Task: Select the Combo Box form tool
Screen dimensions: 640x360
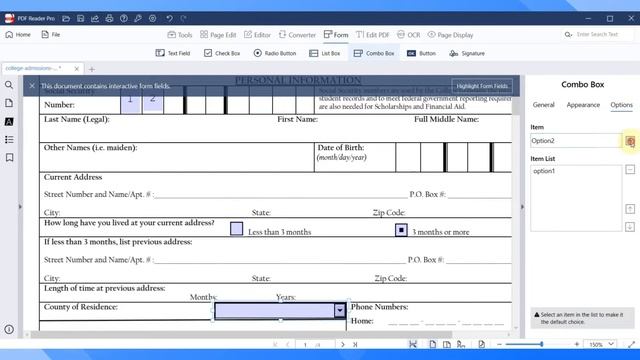Action: 374,53
